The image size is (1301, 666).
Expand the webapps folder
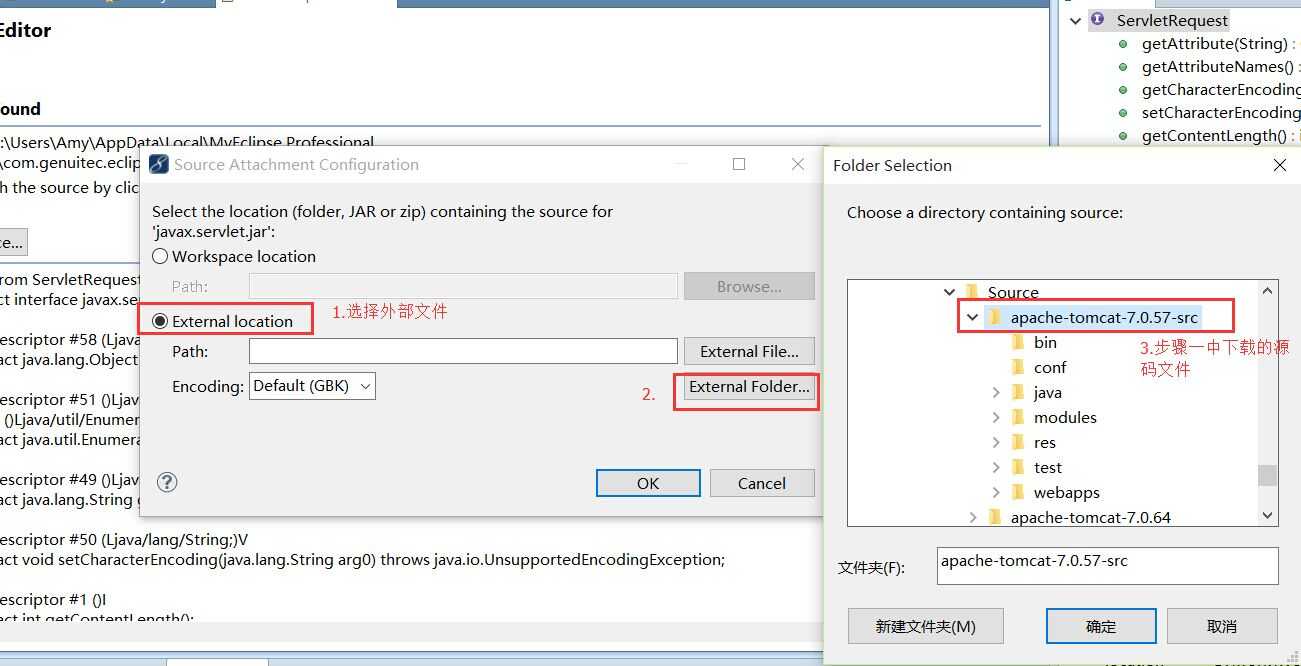coord(996,492)
